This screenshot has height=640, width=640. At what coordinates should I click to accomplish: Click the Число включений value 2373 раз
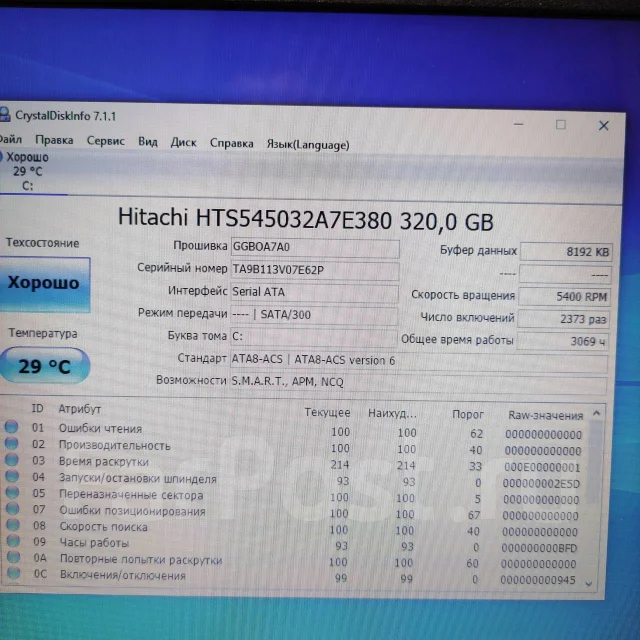[x=563, y=319]
